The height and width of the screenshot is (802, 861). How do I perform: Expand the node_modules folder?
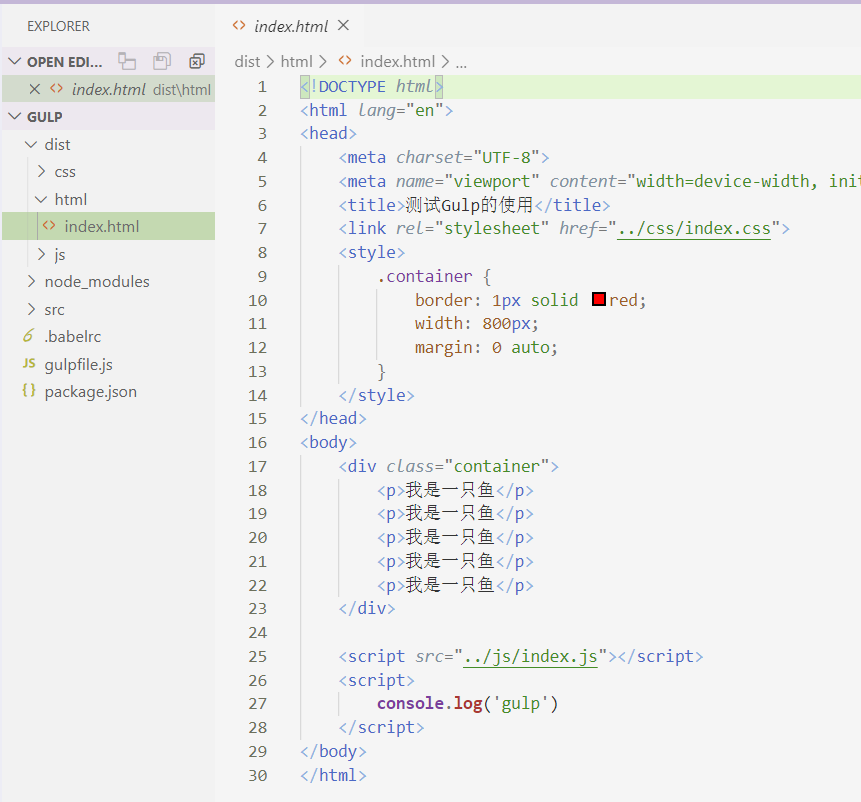(x=31, y=281)
